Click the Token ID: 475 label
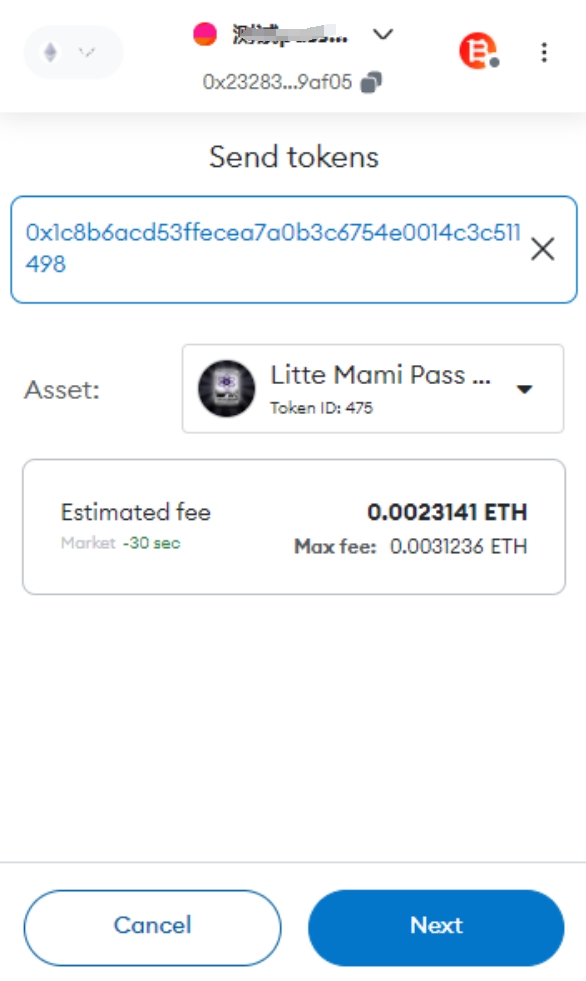This screenshot has height=981, width=586. (321, 408)
